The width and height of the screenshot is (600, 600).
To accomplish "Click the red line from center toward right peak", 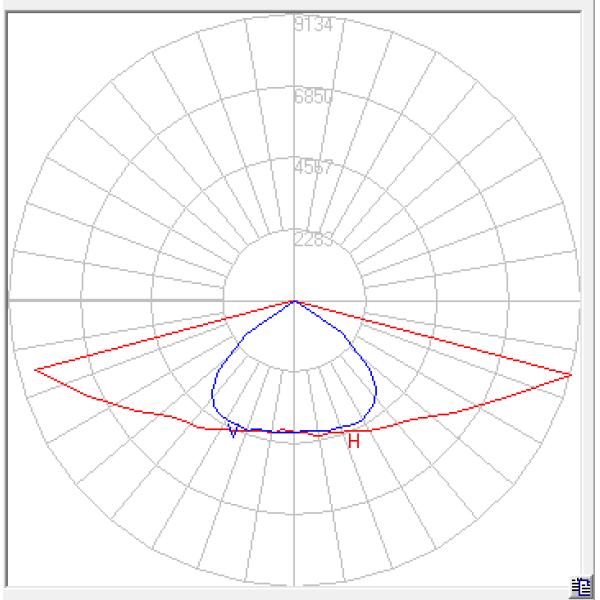I will [432, 337].
